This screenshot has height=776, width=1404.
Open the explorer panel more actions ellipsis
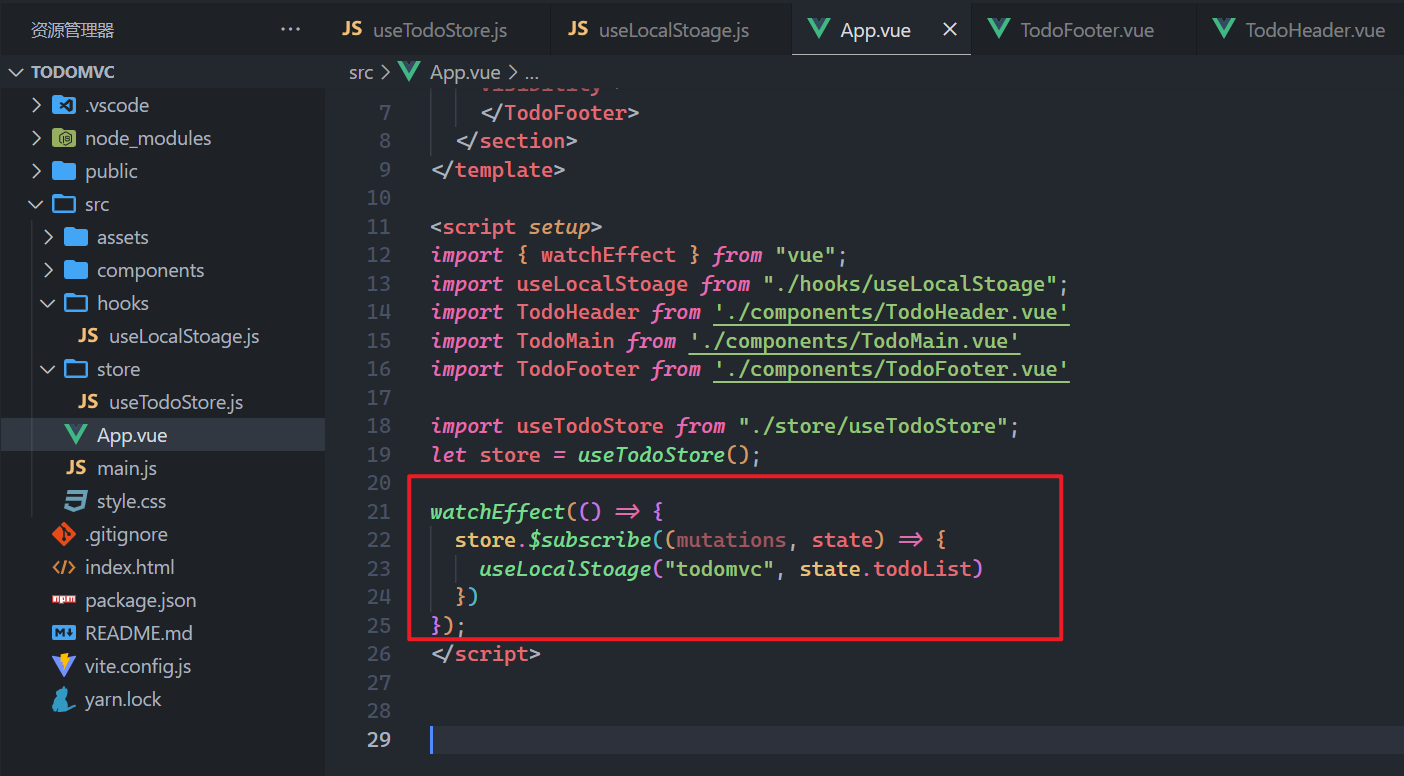[290, 30]
